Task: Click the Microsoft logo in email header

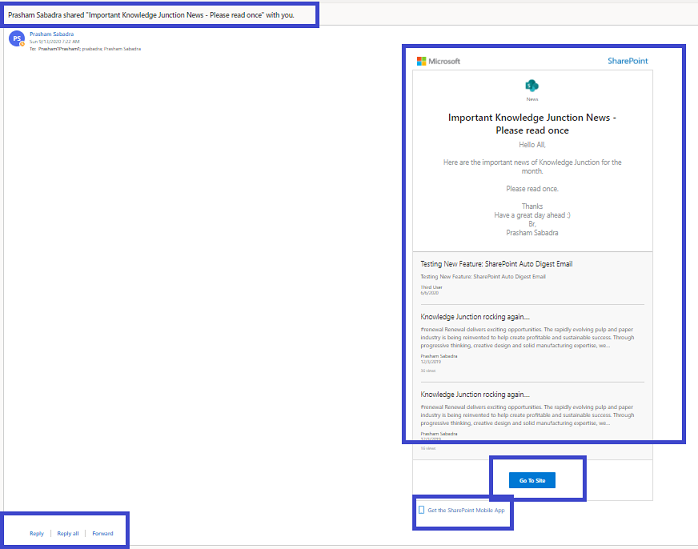Action: 438,61
